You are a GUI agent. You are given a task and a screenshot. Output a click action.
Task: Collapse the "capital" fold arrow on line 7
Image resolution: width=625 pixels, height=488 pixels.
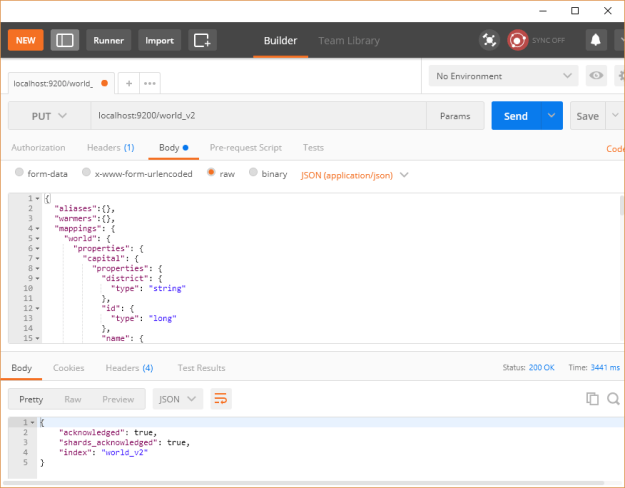(x=37, y=258)
